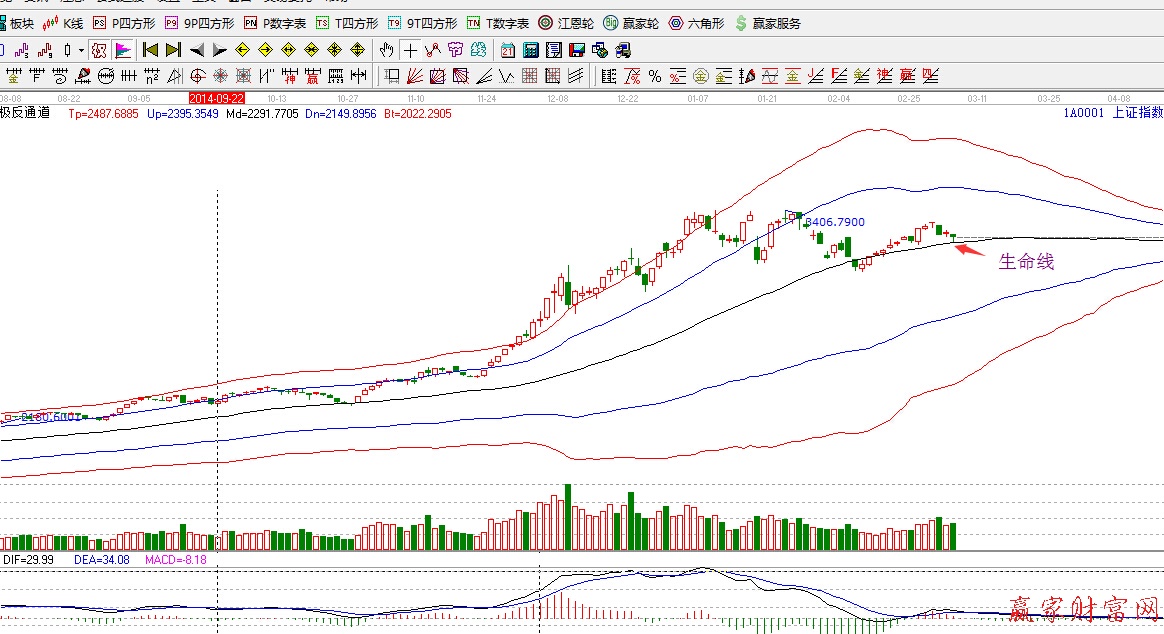The height and width of the screenshot is (634, 1164).
Task: Open the calendar icon in toolbar
Action: click(x=508, y=50)
